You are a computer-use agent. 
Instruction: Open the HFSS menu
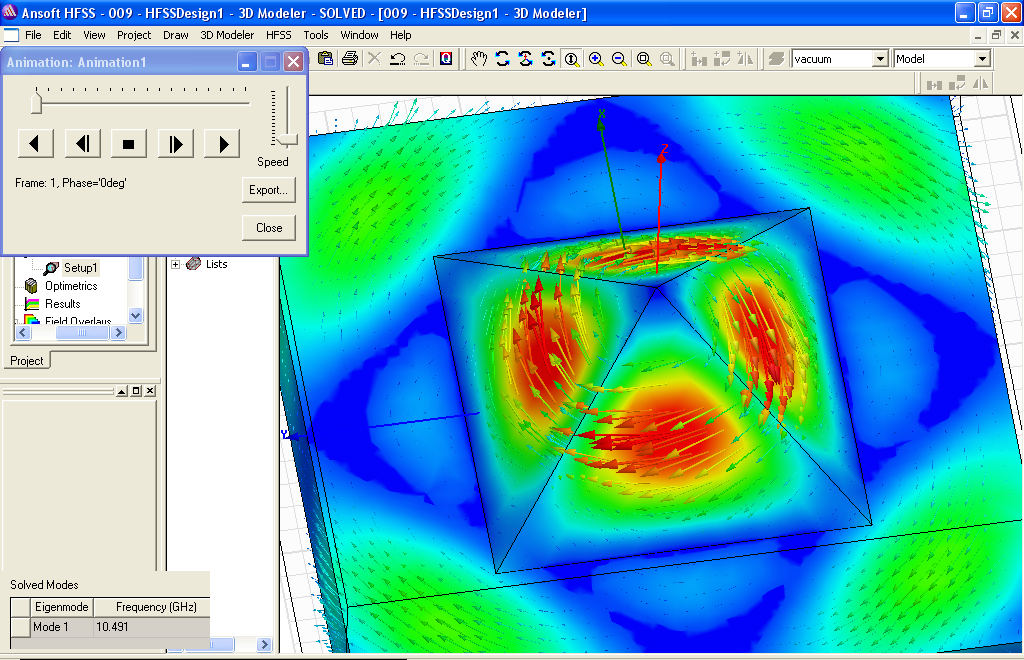[278, 35]
